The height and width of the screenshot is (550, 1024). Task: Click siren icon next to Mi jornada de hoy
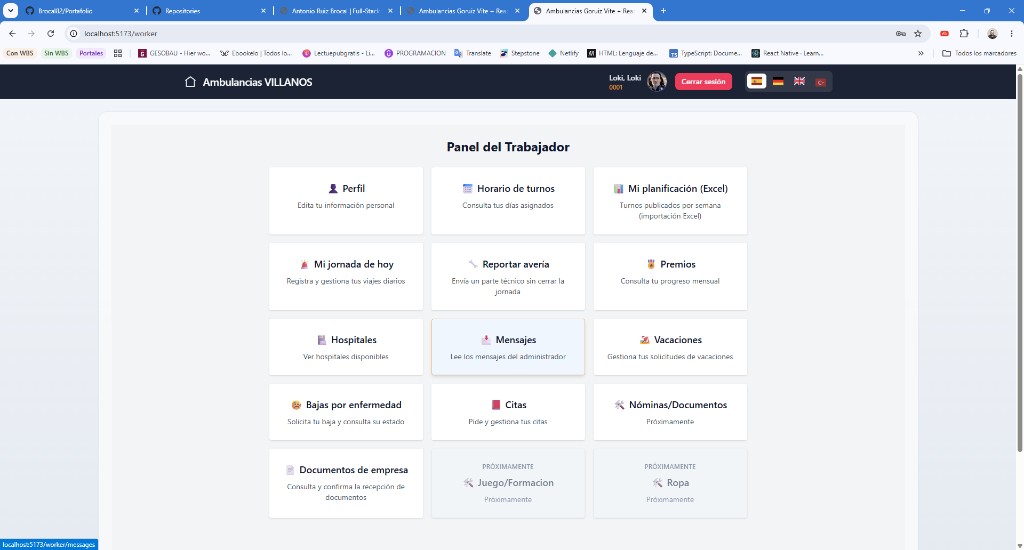point(304,264)
